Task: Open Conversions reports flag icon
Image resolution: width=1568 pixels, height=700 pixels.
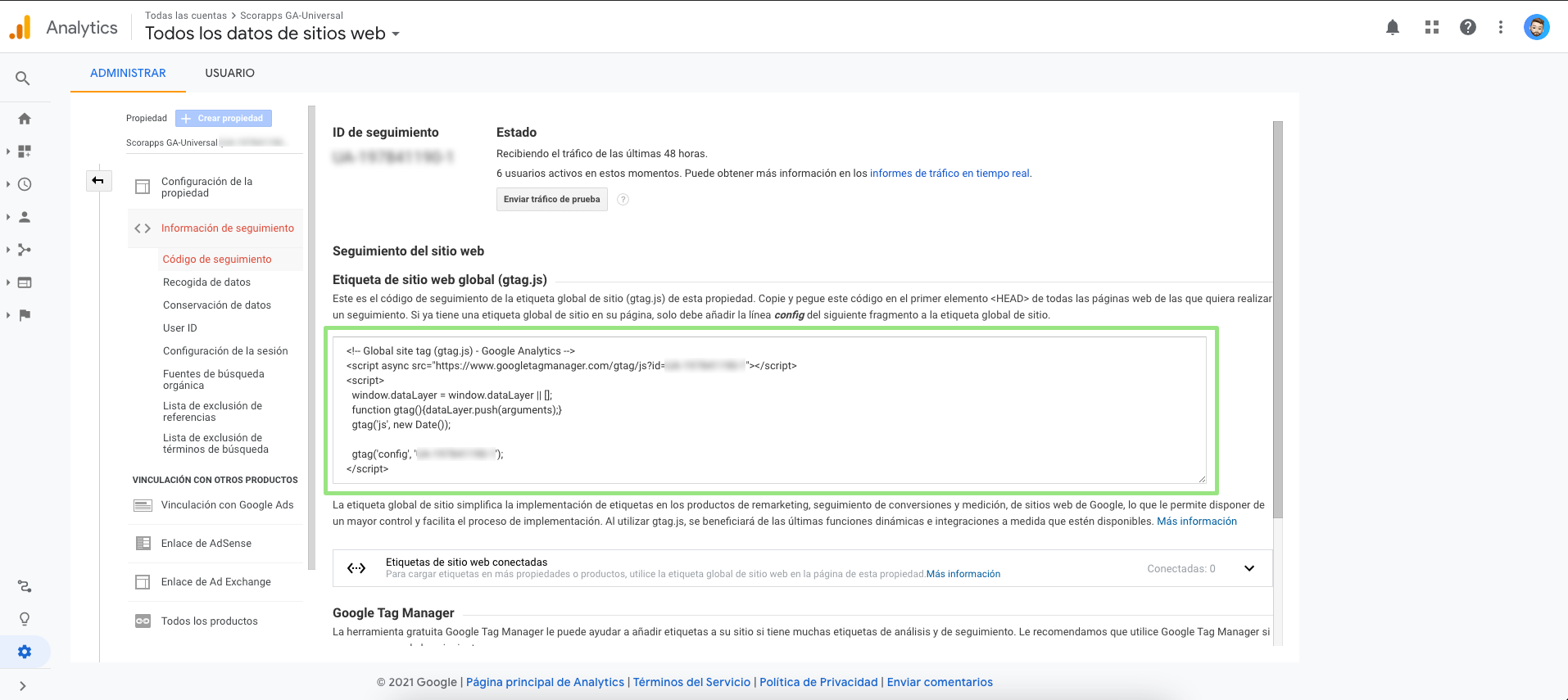Action: tap(25, 315)
